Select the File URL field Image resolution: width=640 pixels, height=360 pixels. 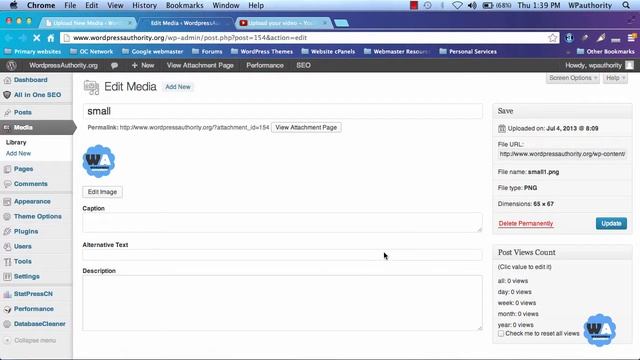click(562, 154)
